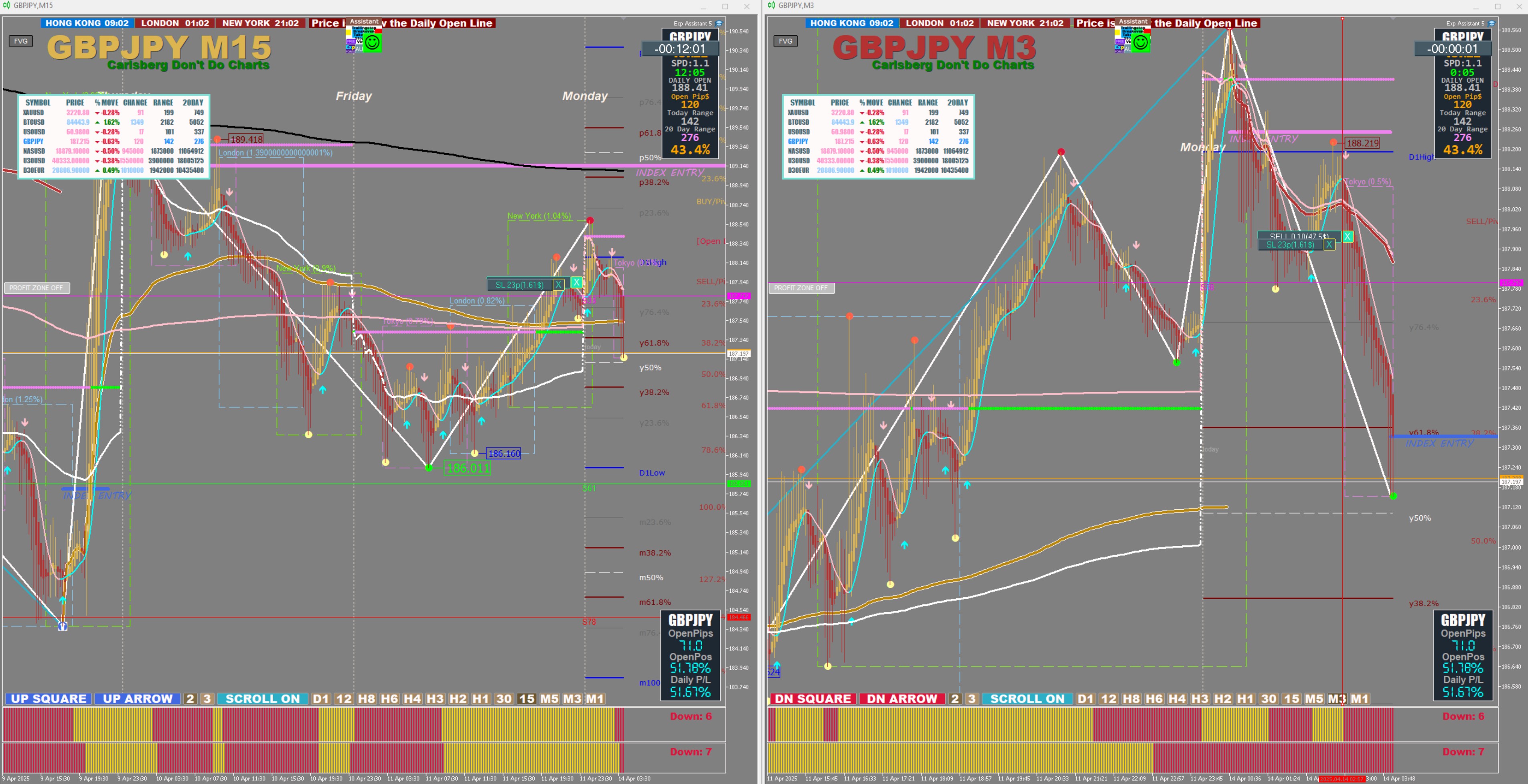Click green smiley face icon on M3 chart

coord(1140,43)
